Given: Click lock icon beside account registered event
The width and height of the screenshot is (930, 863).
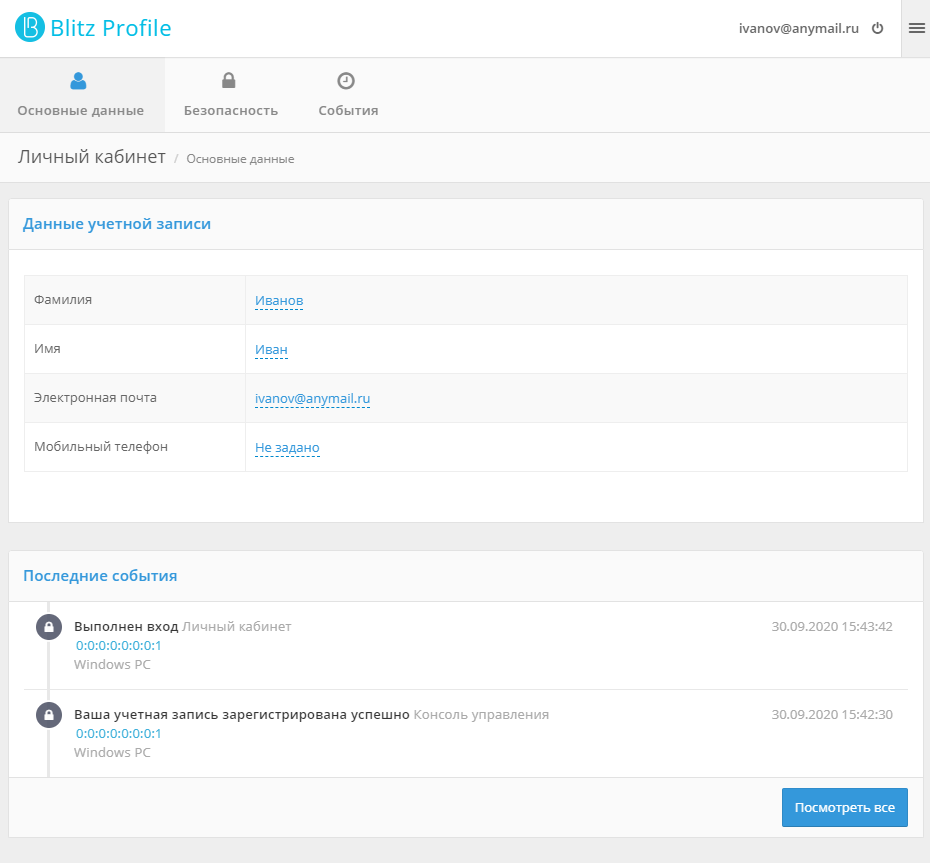Looking at the screenshot, I should 47,715.
